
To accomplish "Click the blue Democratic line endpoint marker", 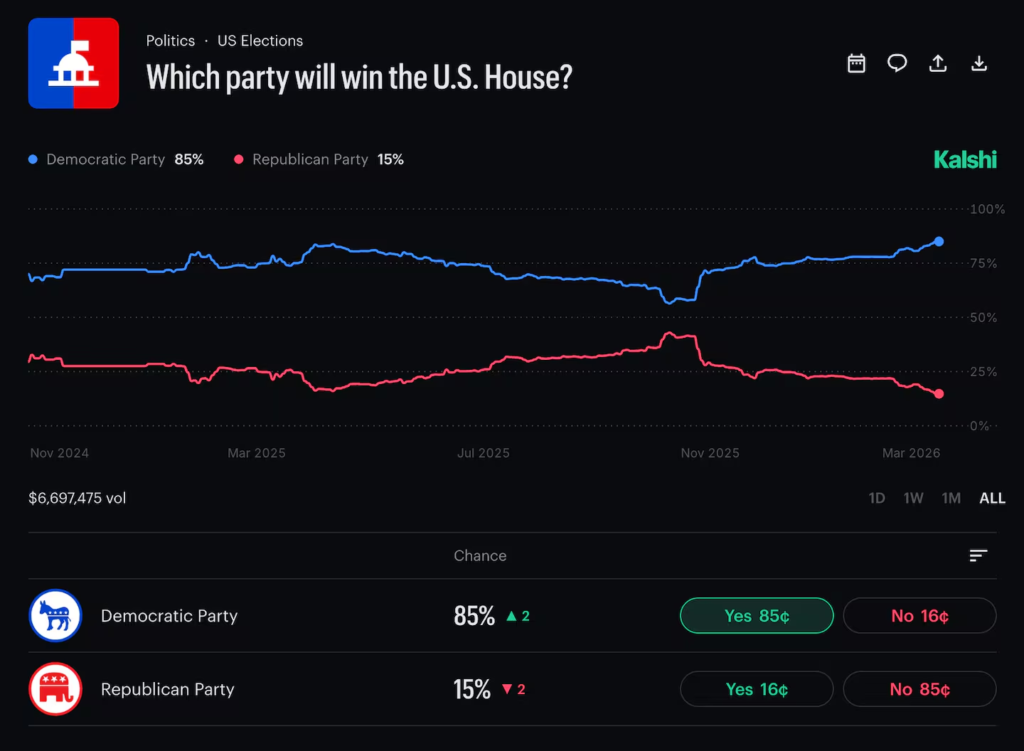I will click(x=939, y=241).
